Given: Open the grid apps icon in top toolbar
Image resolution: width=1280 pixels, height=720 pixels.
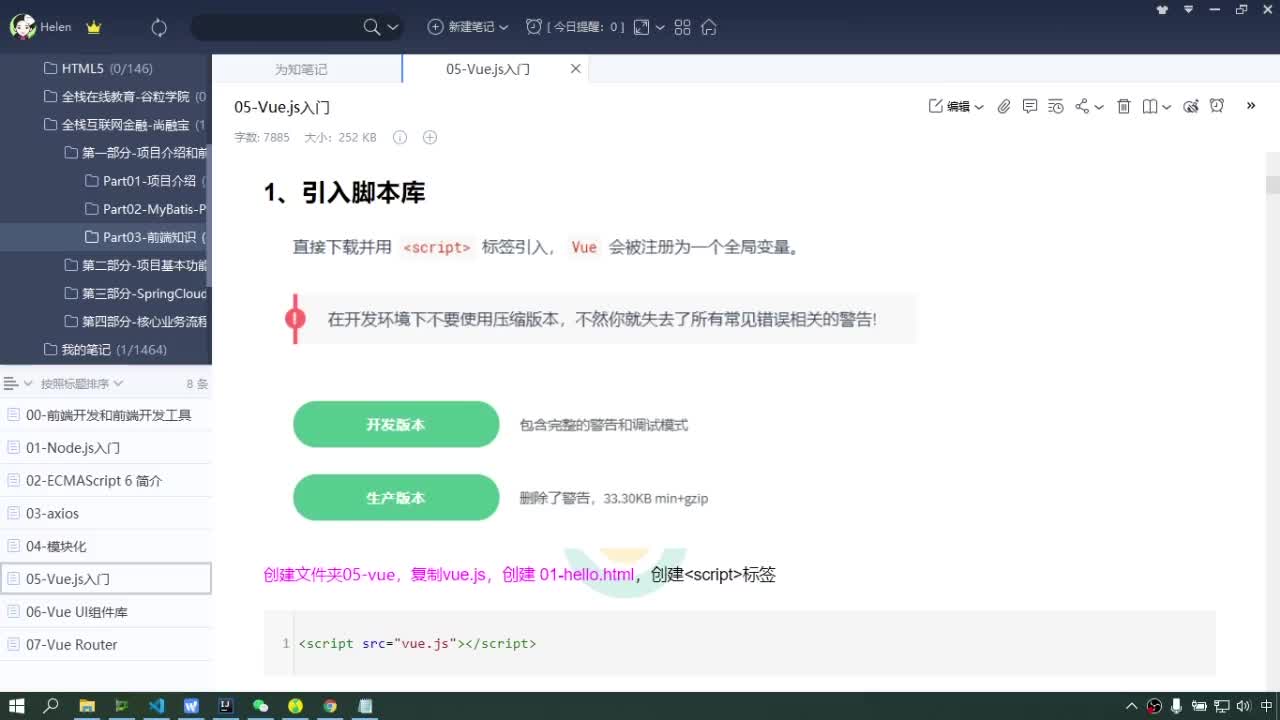Looking at the screenshot, I should click(x=683, y=27).
